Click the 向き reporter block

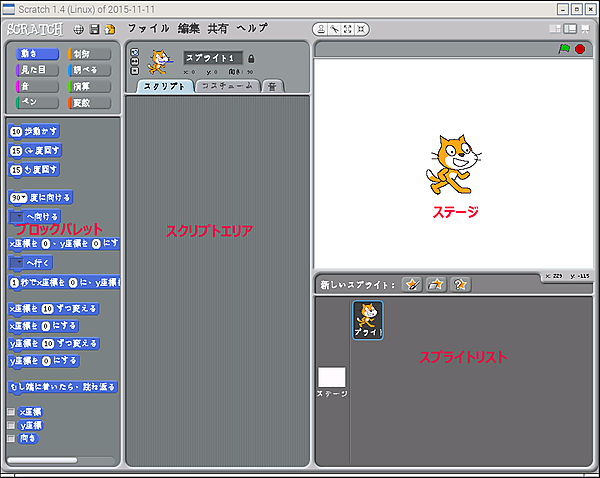point(28,438)
